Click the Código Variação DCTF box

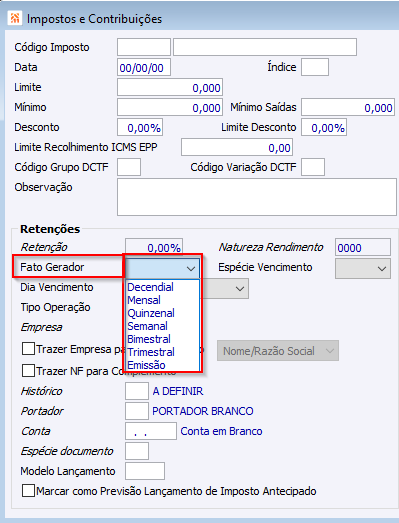[313, 167]
